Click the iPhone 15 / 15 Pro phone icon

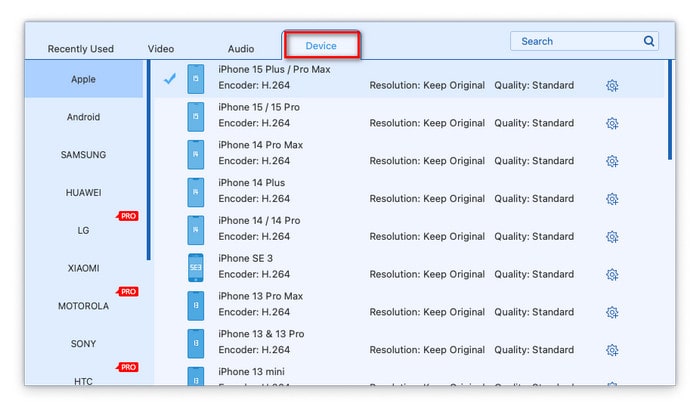click(x=195, y=117)
